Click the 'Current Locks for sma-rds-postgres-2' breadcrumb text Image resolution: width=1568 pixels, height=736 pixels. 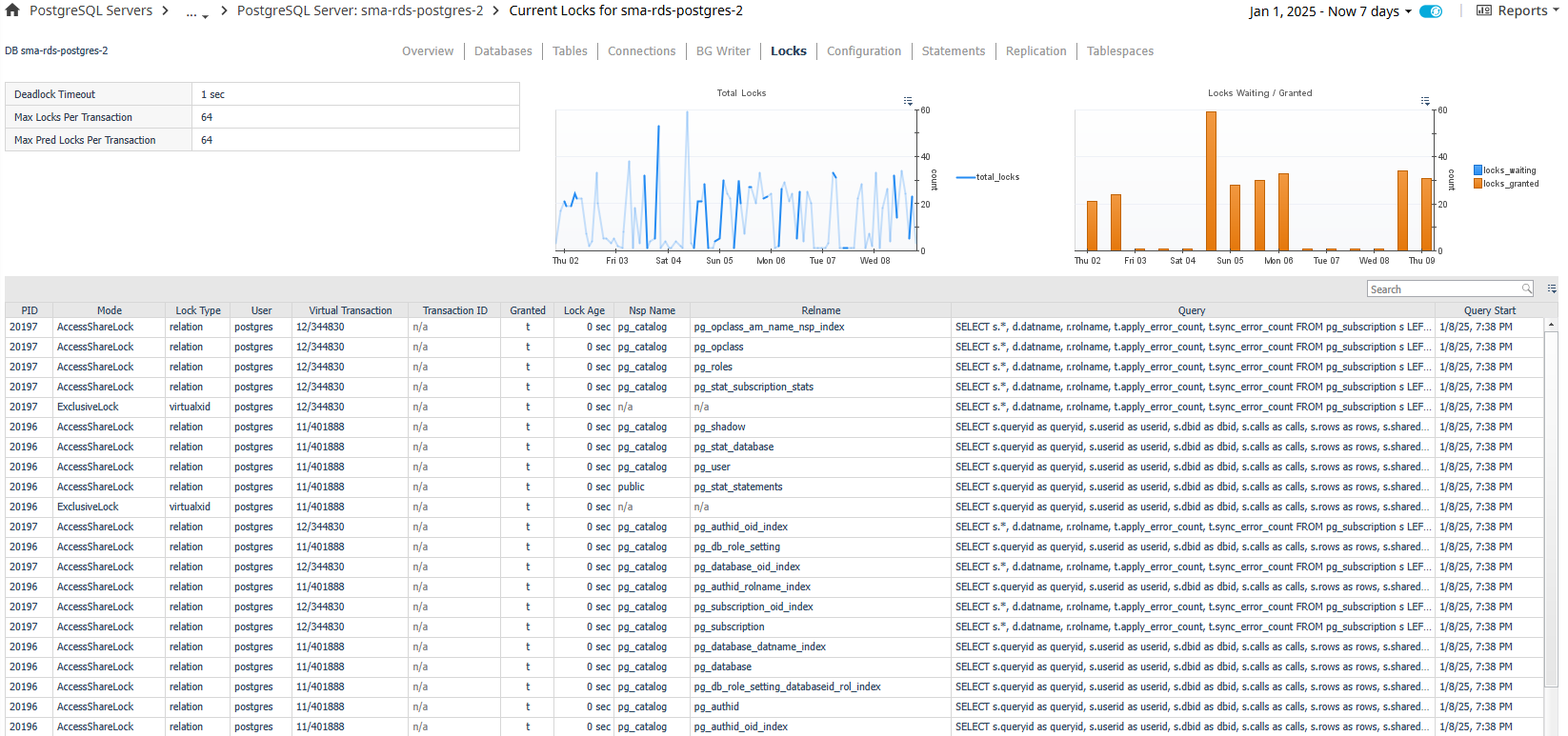[x=626, y=10]
